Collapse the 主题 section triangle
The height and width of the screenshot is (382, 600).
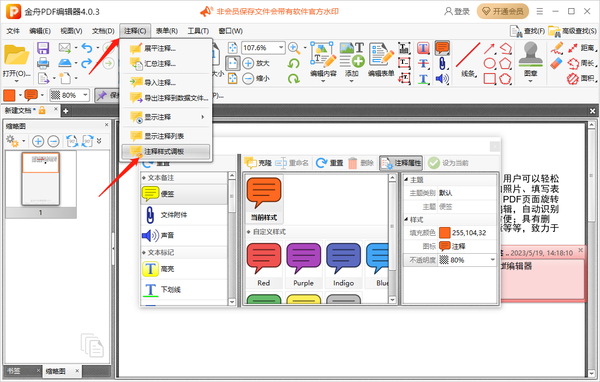[x=406, y=180]
